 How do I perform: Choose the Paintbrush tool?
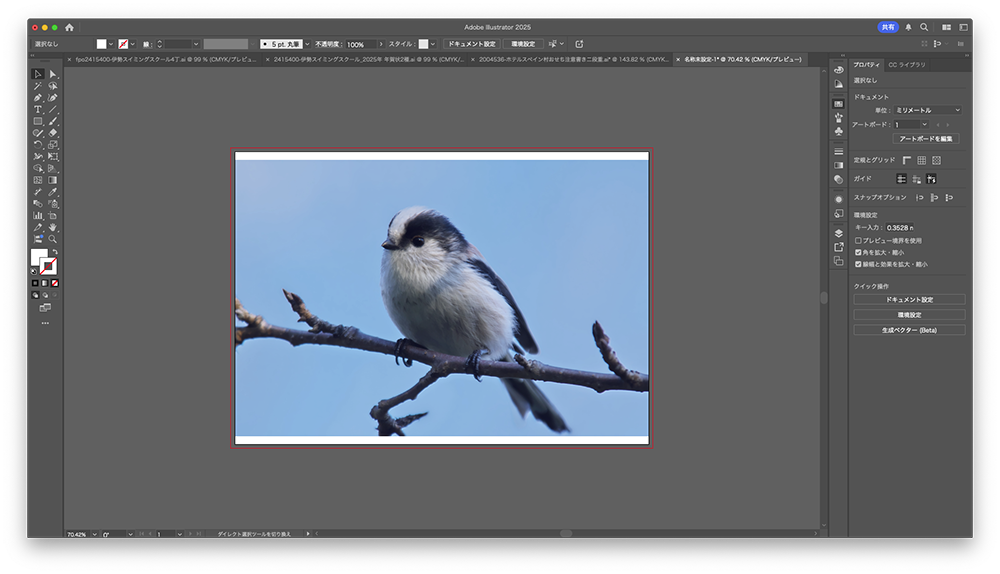[53, 121]
